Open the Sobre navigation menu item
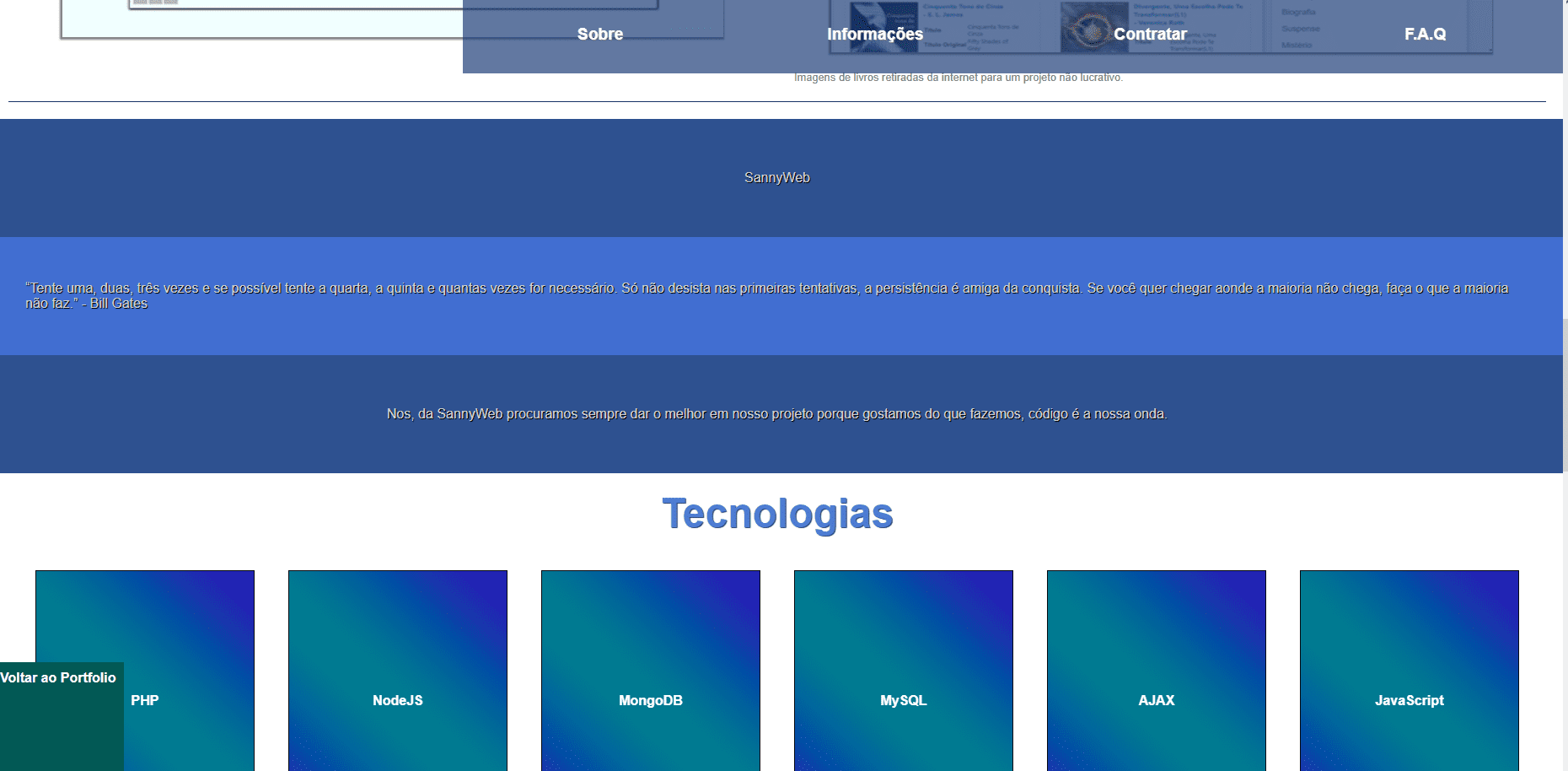Screen dimensions: 1568x771 pos(599,34)
